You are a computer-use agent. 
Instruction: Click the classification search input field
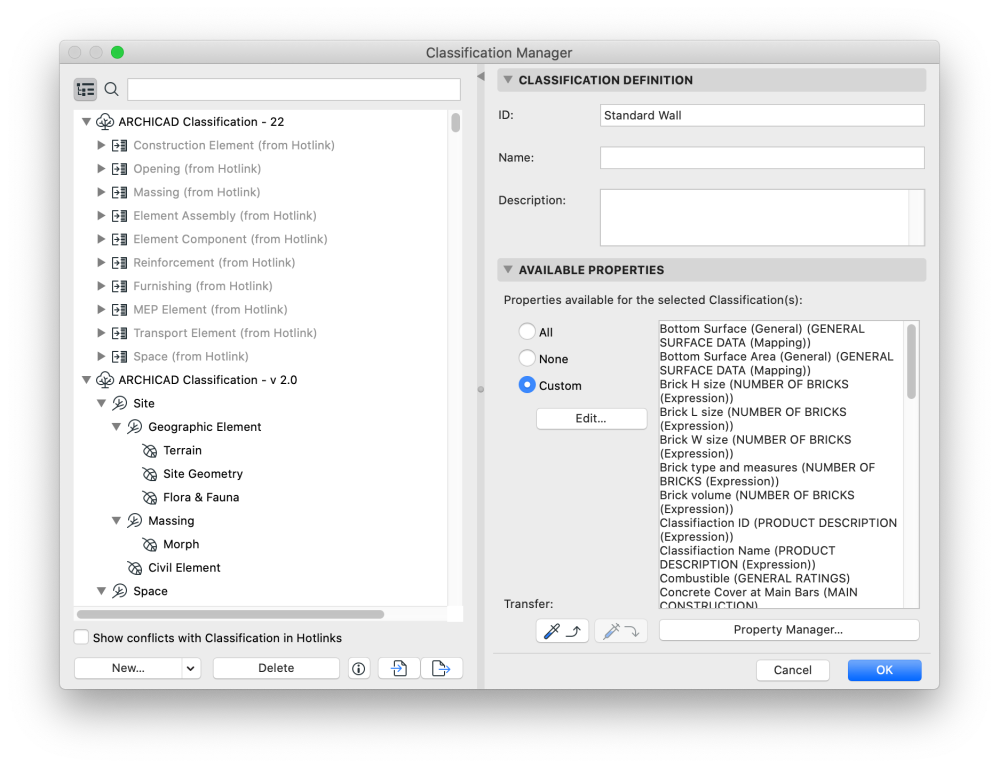click(x=294, y=89)
